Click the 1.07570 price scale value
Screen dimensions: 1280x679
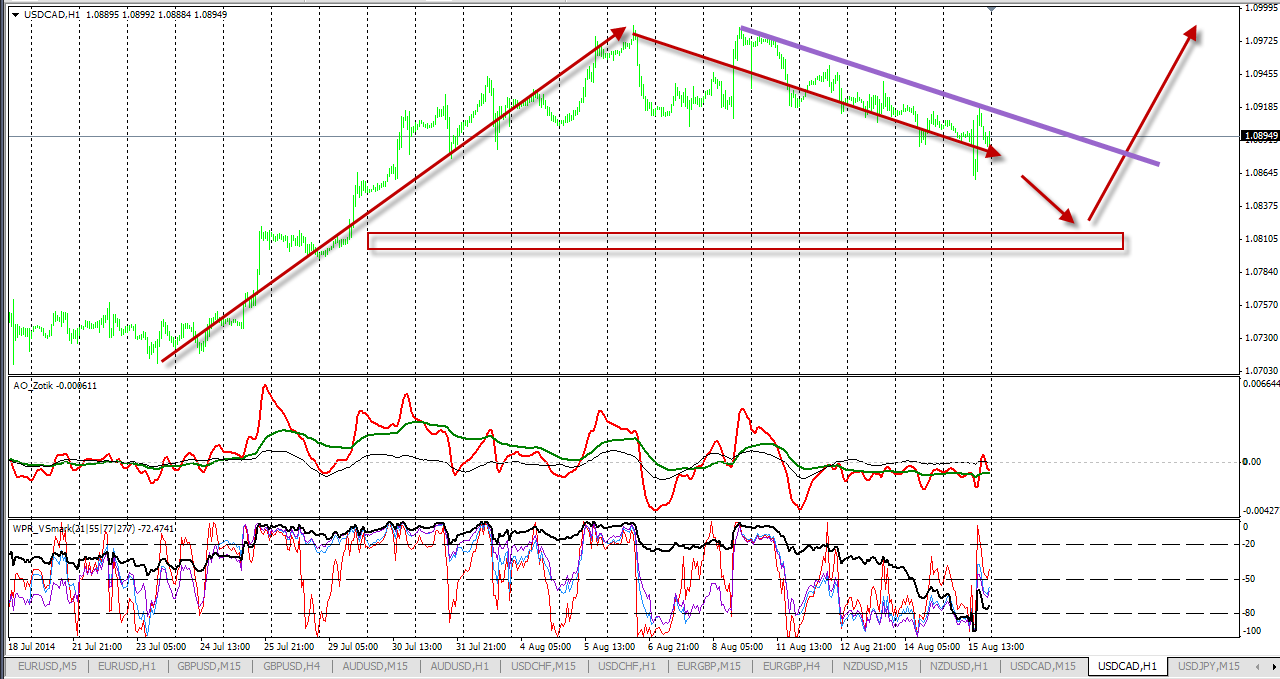pyautogui.click(x=1261, y=305)
